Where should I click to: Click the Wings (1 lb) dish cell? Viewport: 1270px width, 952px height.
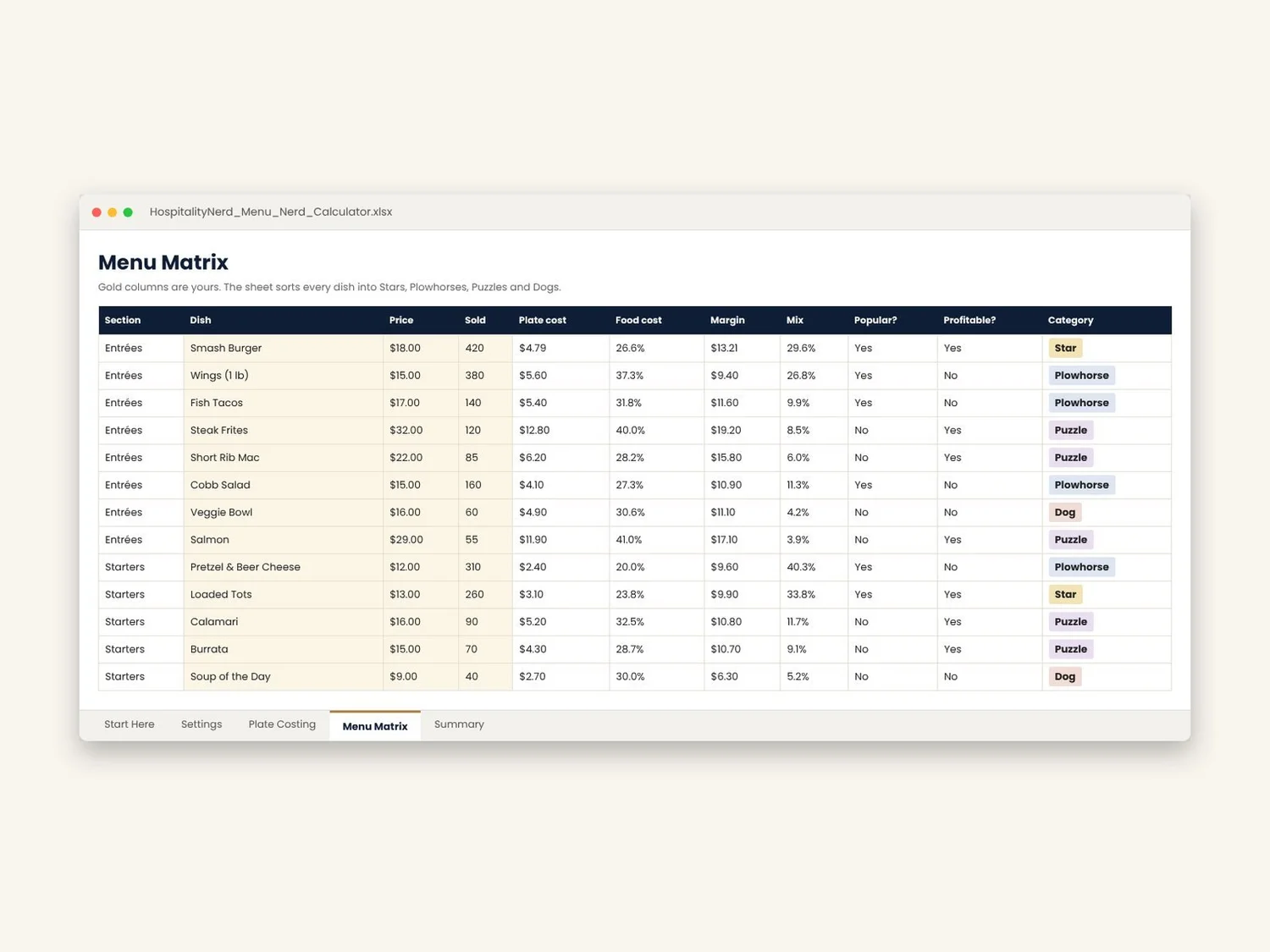click(283, 376)
